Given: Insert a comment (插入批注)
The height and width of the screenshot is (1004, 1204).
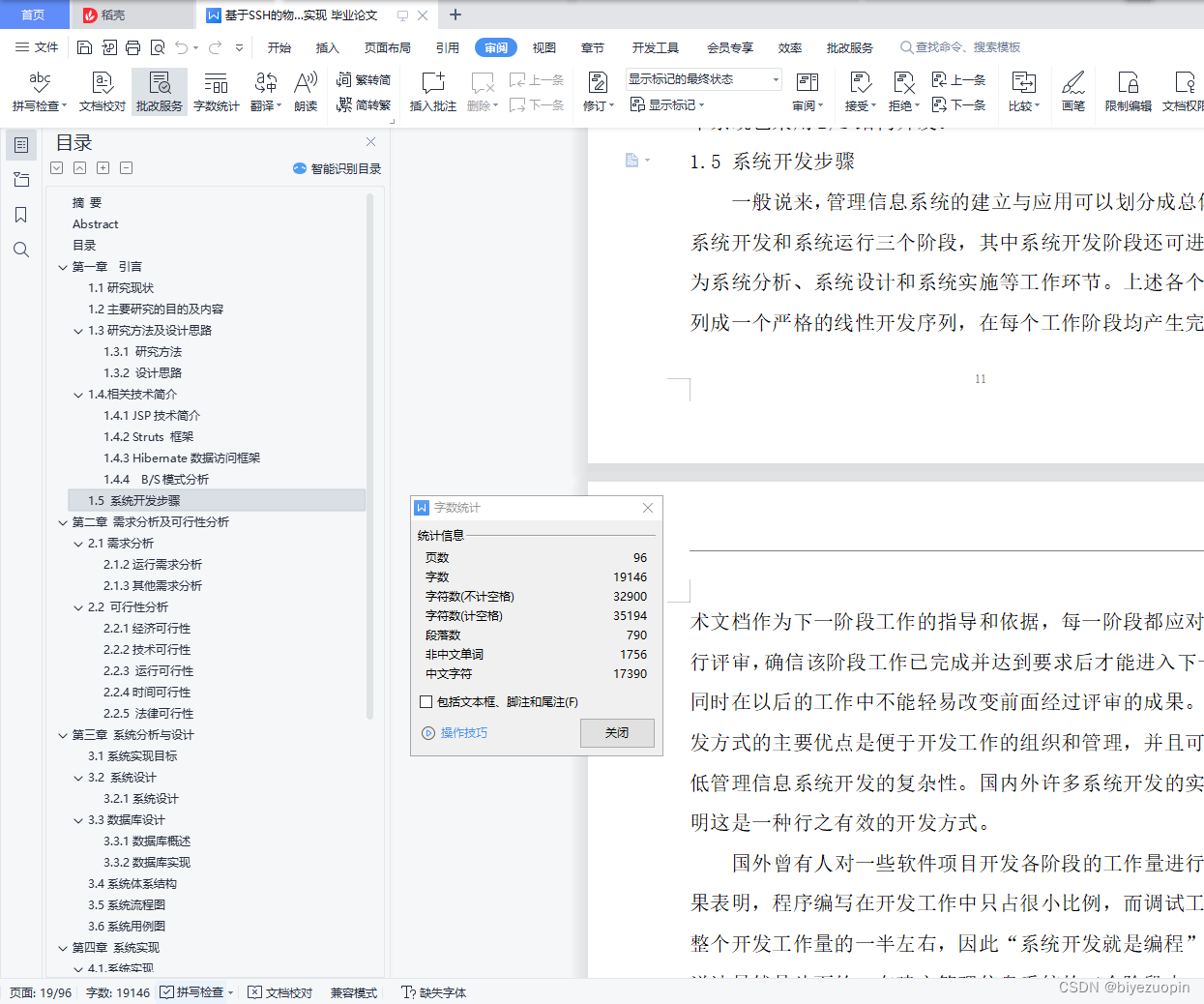Looking at the screenshot, I should click(x=432, y=92).
